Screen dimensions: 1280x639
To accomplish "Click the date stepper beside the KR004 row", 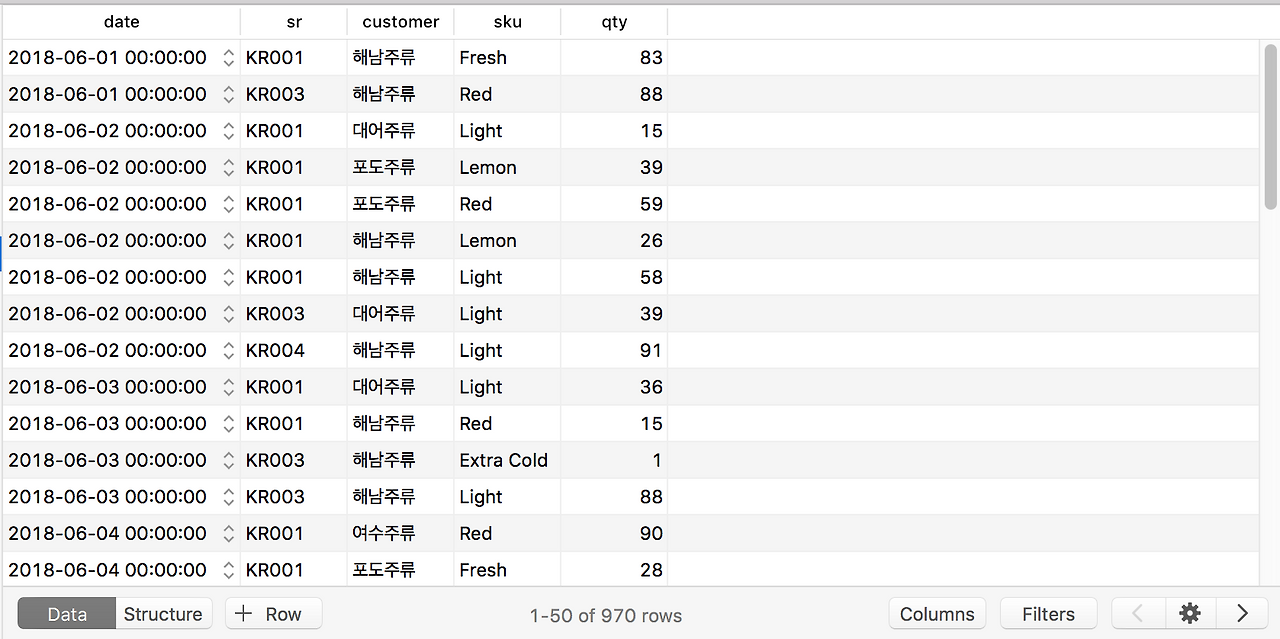I will tap(228, 350).
